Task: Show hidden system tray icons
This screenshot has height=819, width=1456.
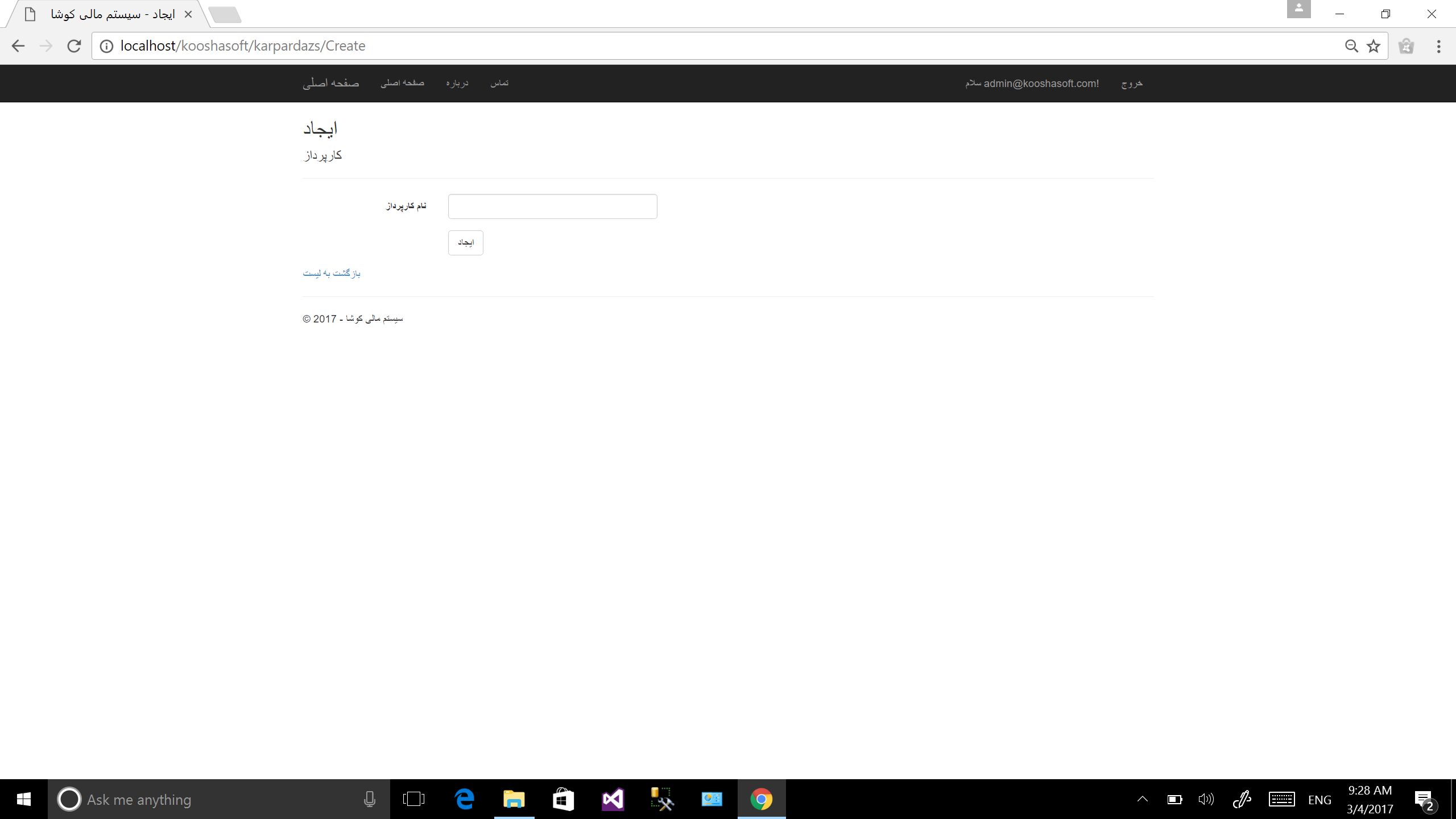Action: (x=1142, y=799)
